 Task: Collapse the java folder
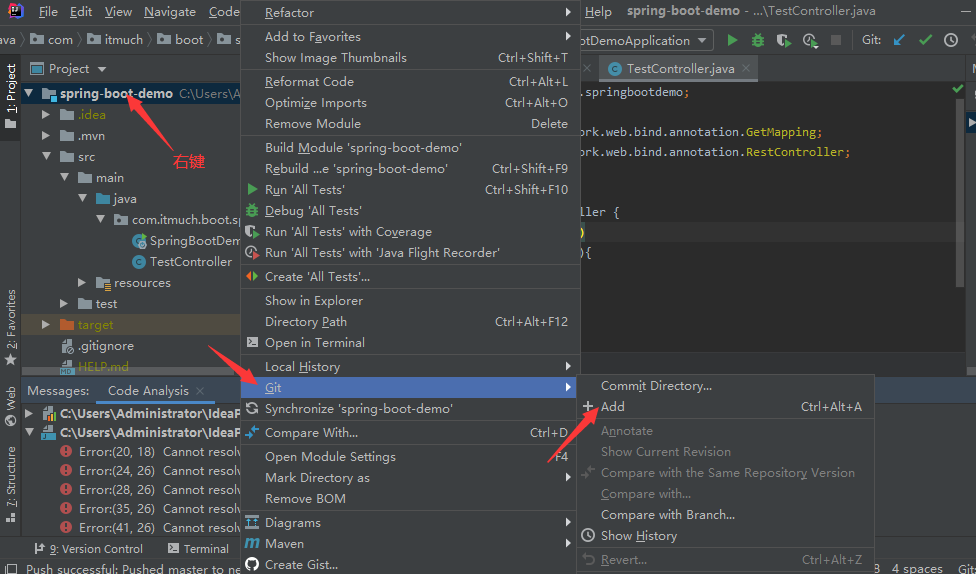click(82, 199)
